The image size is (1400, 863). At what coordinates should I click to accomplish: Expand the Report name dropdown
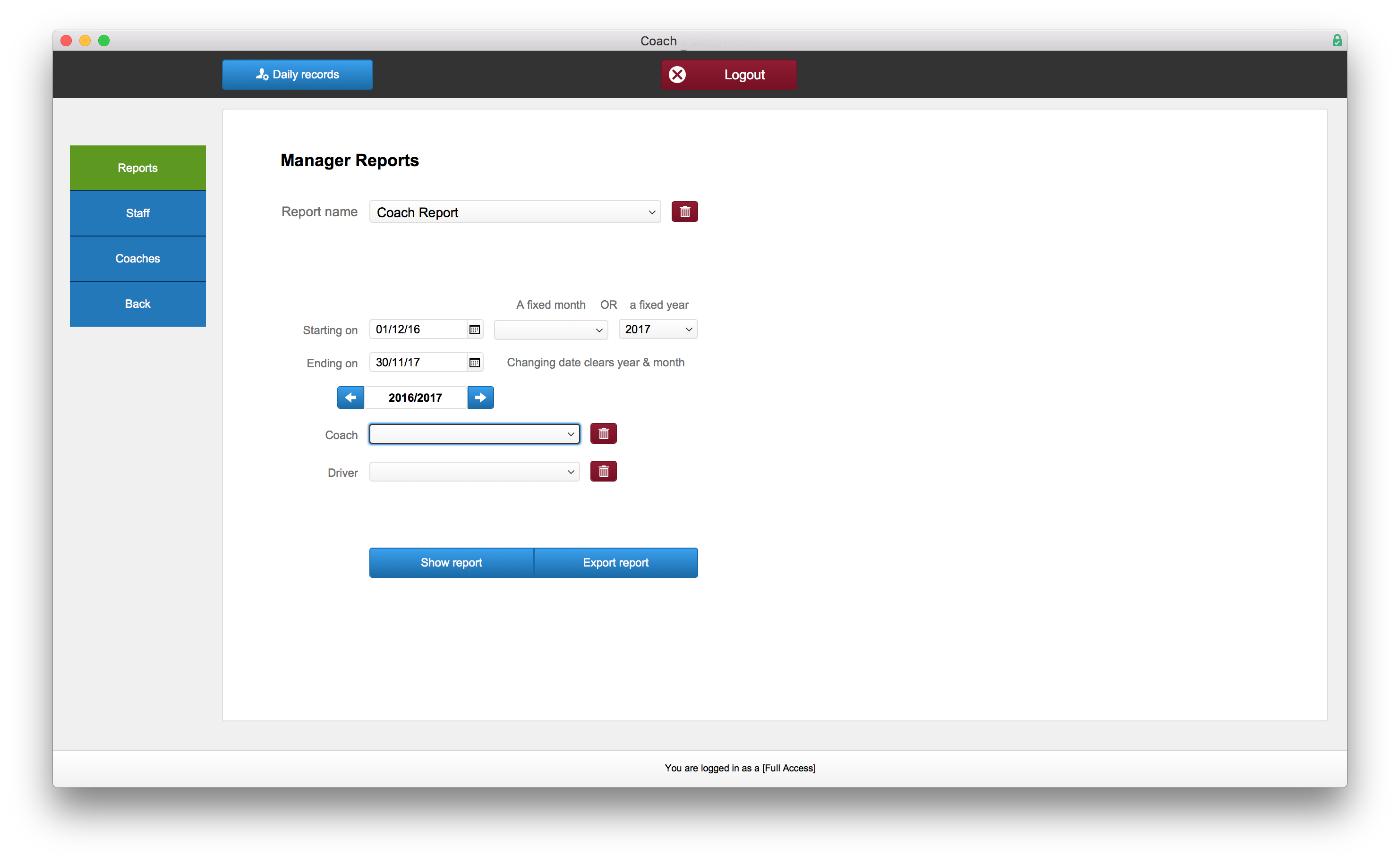pyautogui.click(x=514, y=212)
